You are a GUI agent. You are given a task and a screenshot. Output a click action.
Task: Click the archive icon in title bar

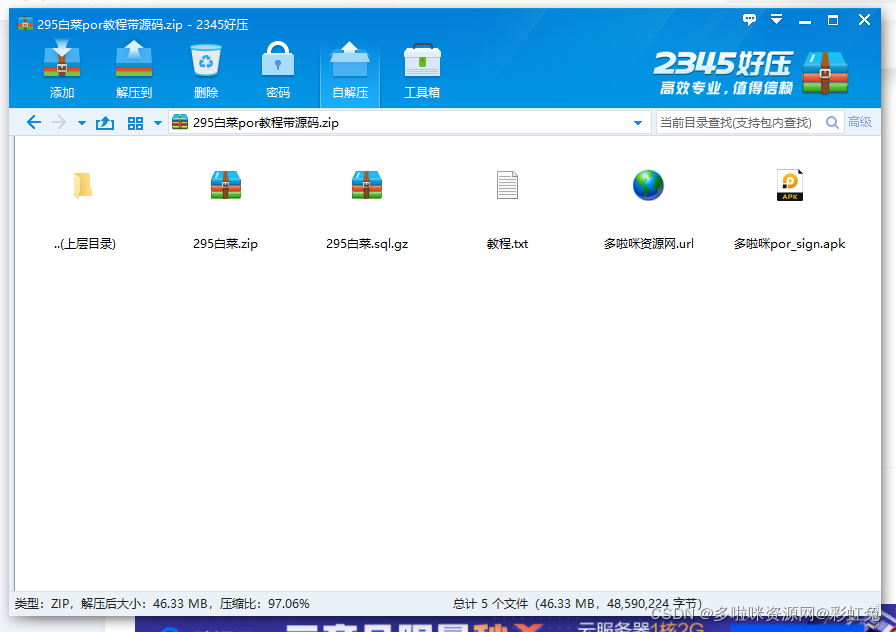pyautogui.click(x=25, y=24)
